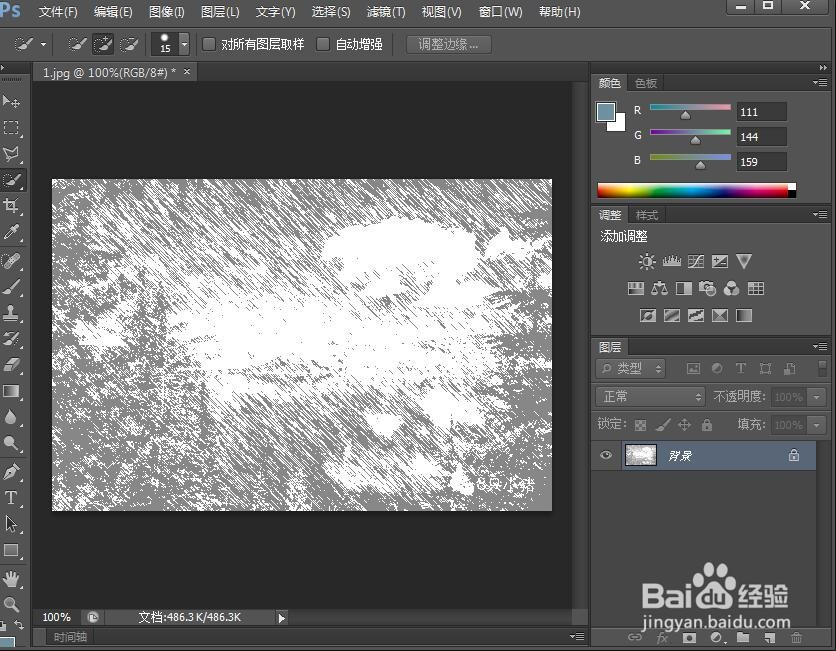Open the 图像(I) menu
This screenshot has width=836, height=651.
[x=166, y=12]
